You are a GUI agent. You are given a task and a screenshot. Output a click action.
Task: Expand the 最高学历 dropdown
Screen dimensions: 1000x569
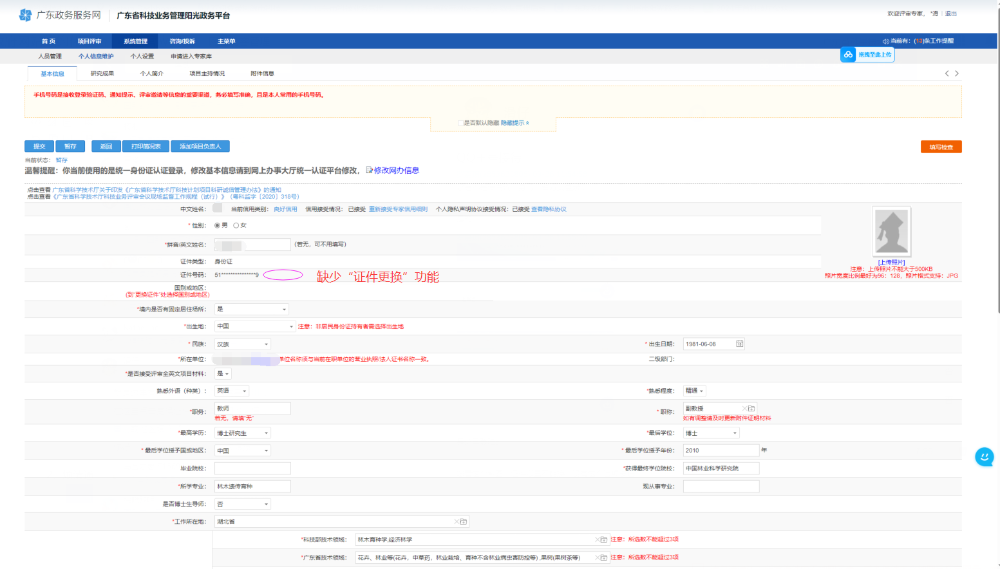point(242,433)
